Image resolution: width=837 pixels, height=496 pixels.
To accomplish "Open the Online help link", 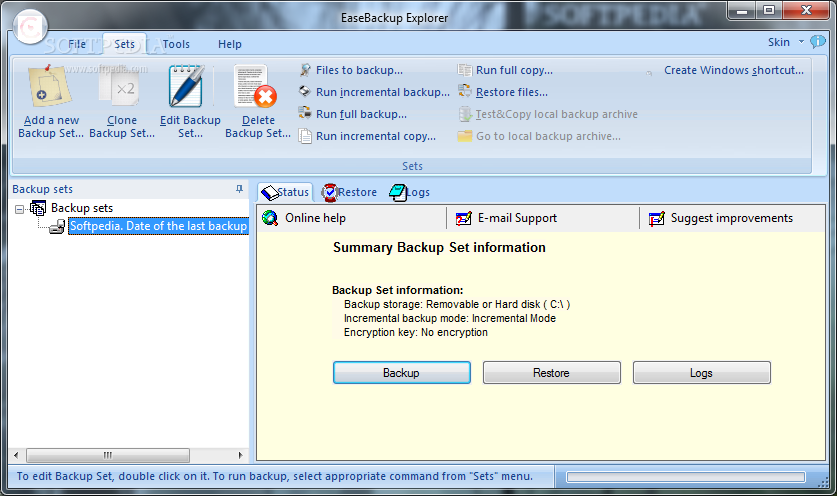I will pyautogui.click(x=315, y=218).
